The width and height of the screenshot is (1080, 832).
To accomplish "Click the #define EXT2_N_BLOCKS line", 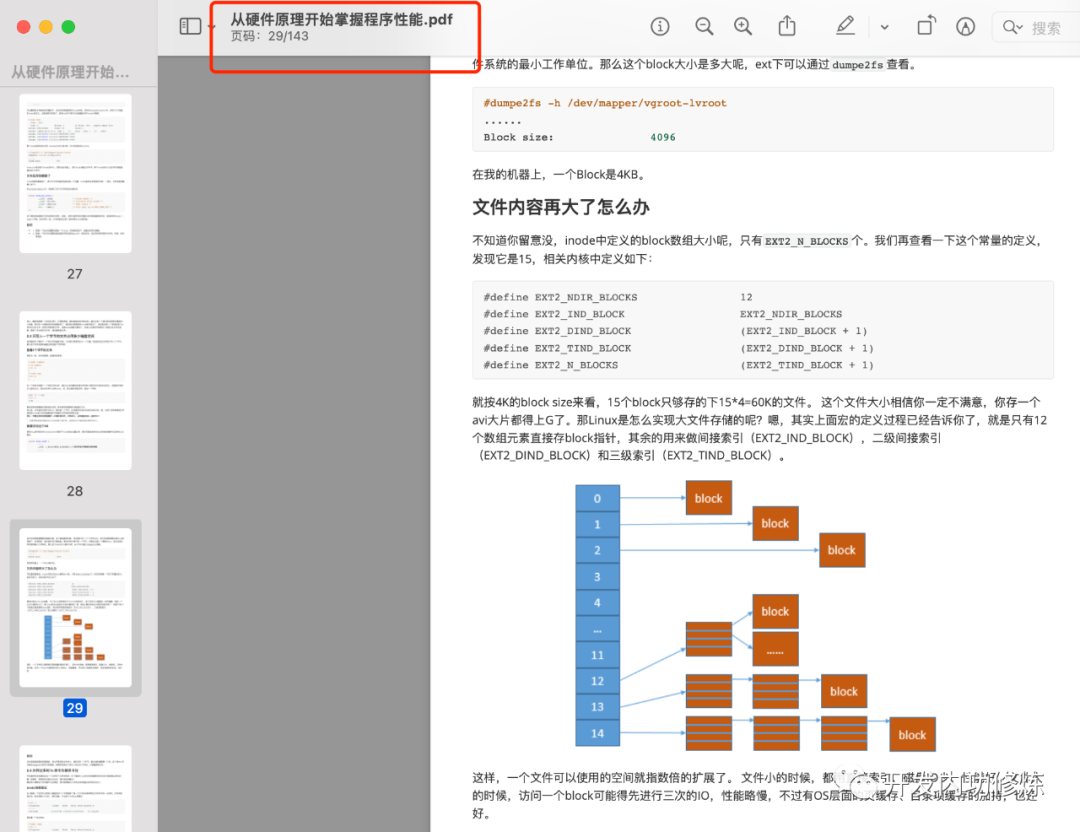I will 678,365.
